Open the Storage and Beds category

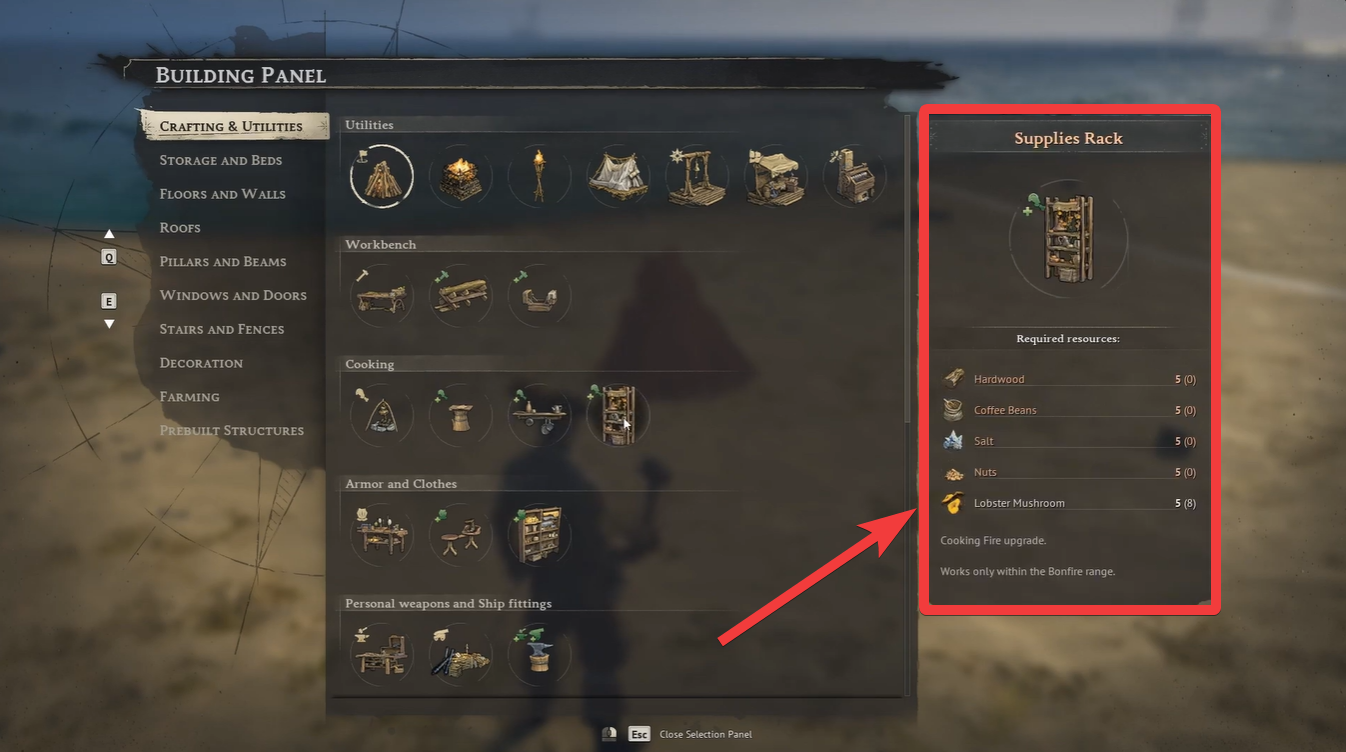(221, 160)
